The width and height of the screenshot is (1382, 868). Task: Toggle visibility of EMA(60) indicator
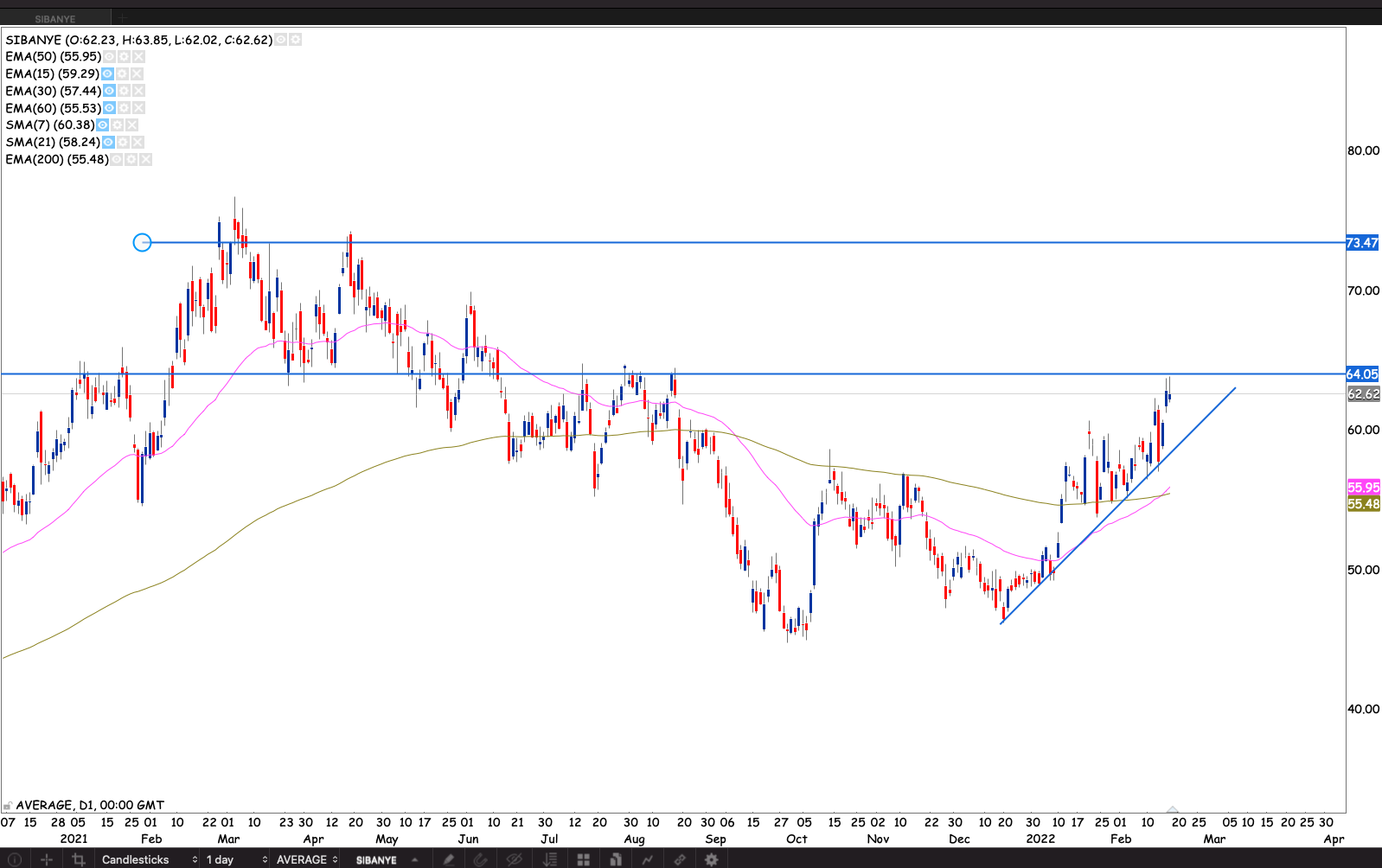pyautogui.click(x=109, y=108)
